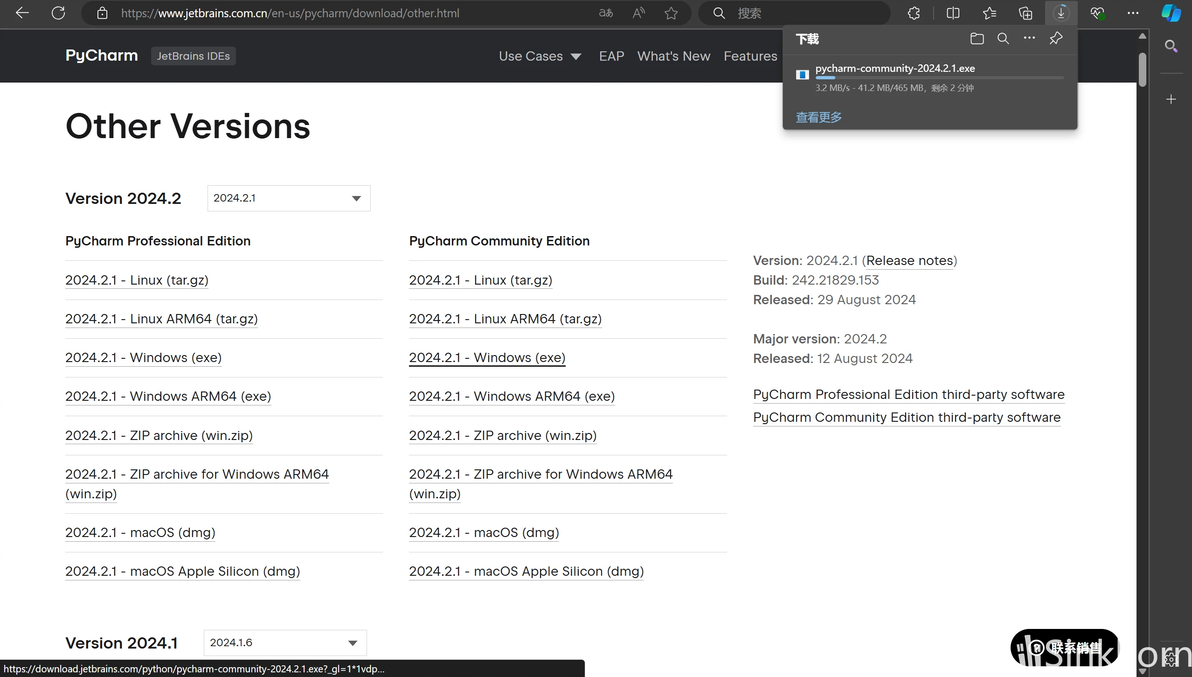
Task: Click the browser back arrow
Action: point(22,13)
